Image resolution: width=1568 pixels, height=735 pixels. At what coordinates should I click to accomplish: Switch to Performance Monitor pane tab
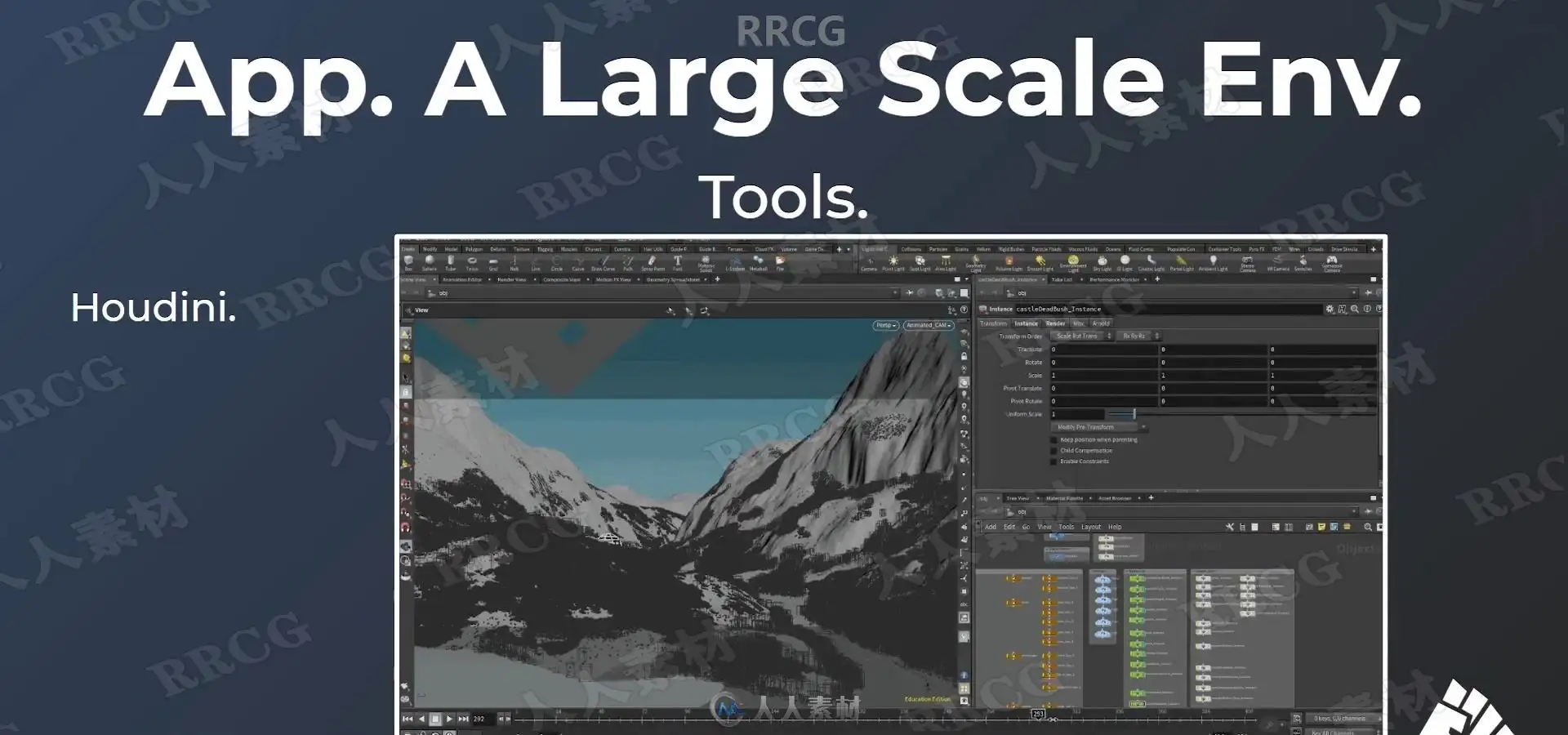pyautogui.click(x=1115, y=279)
